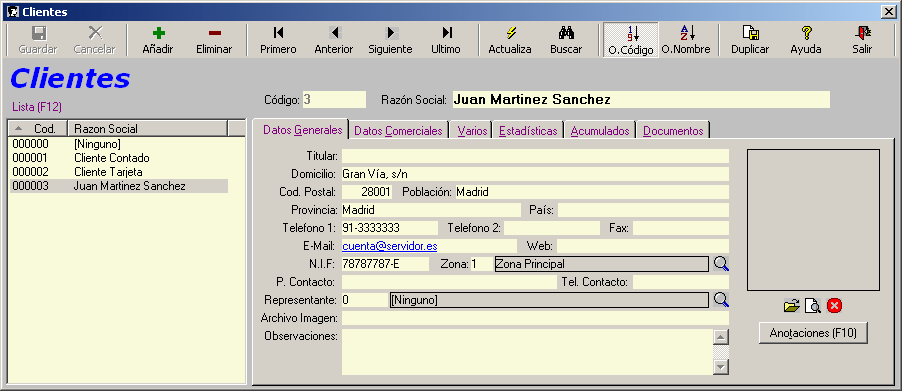Duplicate the client with the Duplicar icon
Viewport: 902px width, 391px height.
click(750, 33)
